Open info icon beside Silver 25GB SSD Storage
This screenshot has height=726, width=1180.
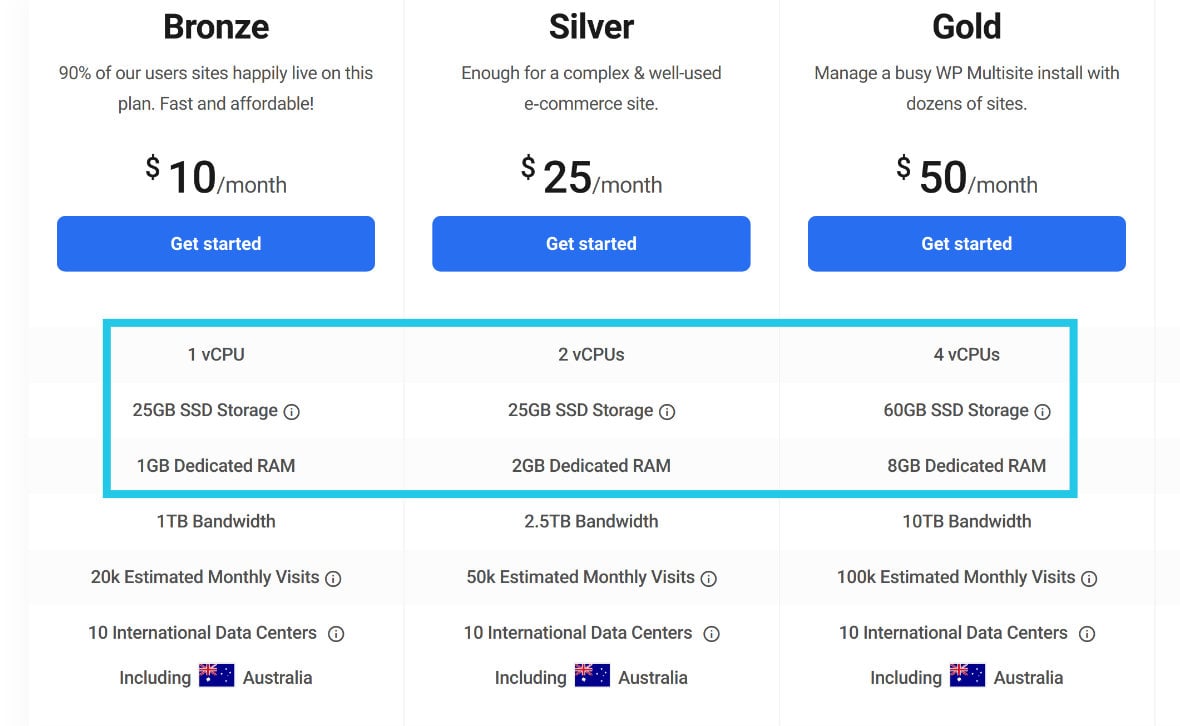click(667, 412)
